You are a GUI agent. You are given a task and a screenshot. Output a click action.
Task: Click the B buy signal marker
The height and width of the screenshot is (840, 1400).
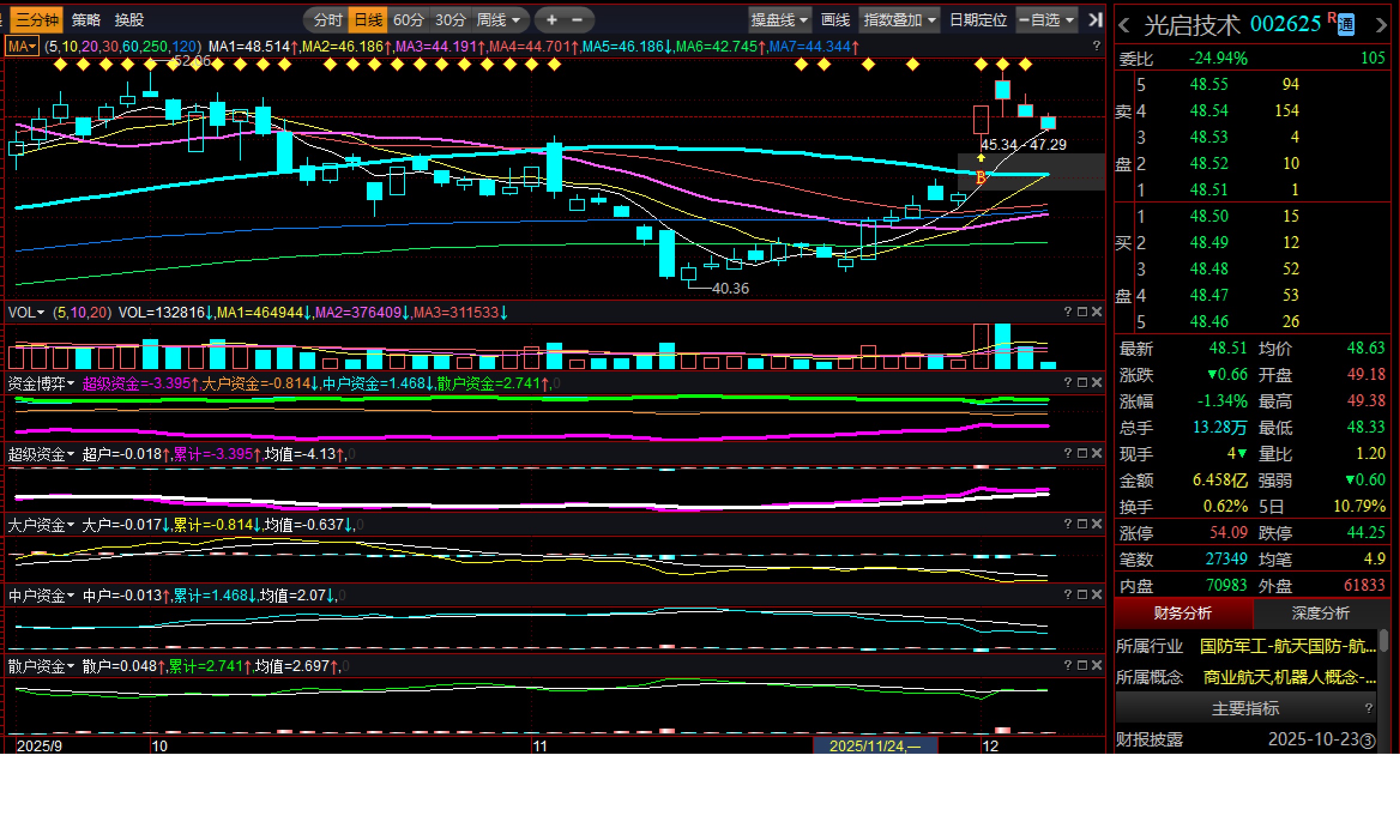pos(981,177)
